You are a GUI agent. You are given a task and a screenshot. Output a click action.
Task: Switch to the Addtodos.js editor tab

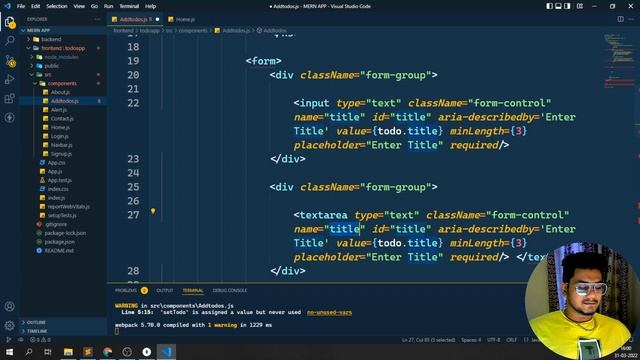point(135,19)
